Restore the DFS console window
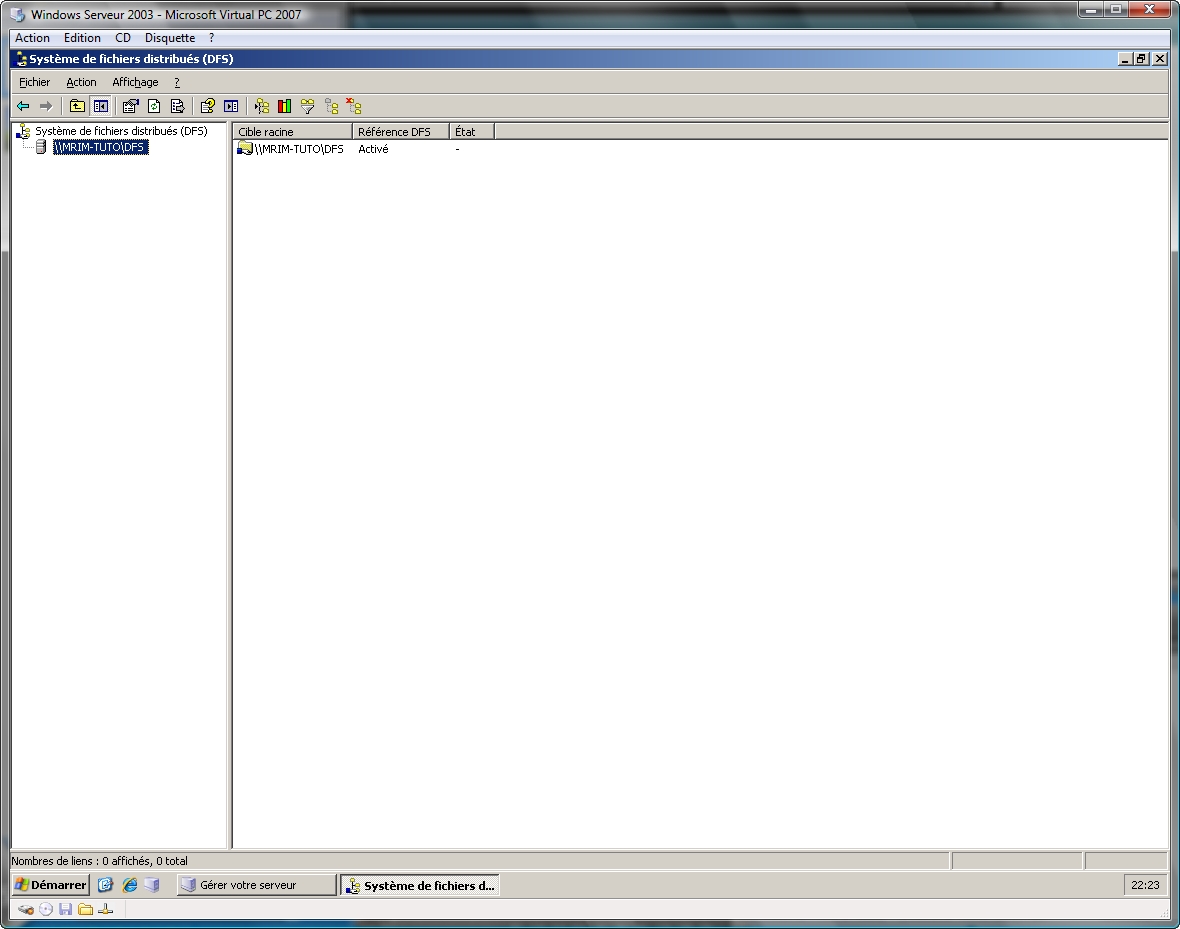Image resolution: width=1180 pixels, height=929 pixels. pyautogui.click(x=1142, y=59)
